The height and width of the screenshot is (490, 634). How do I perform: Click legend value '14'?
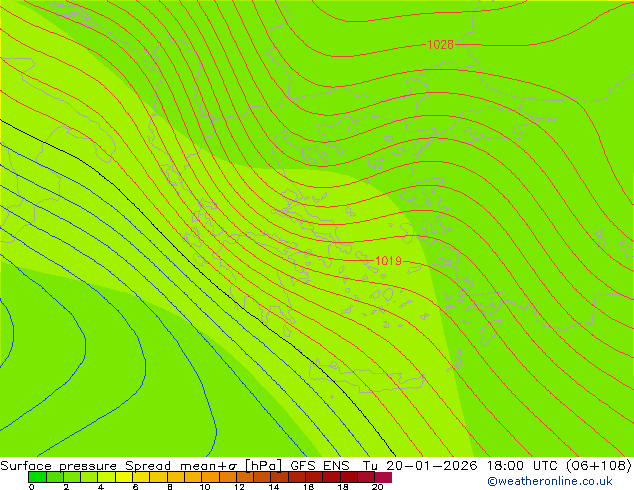[x=274, y=486]
